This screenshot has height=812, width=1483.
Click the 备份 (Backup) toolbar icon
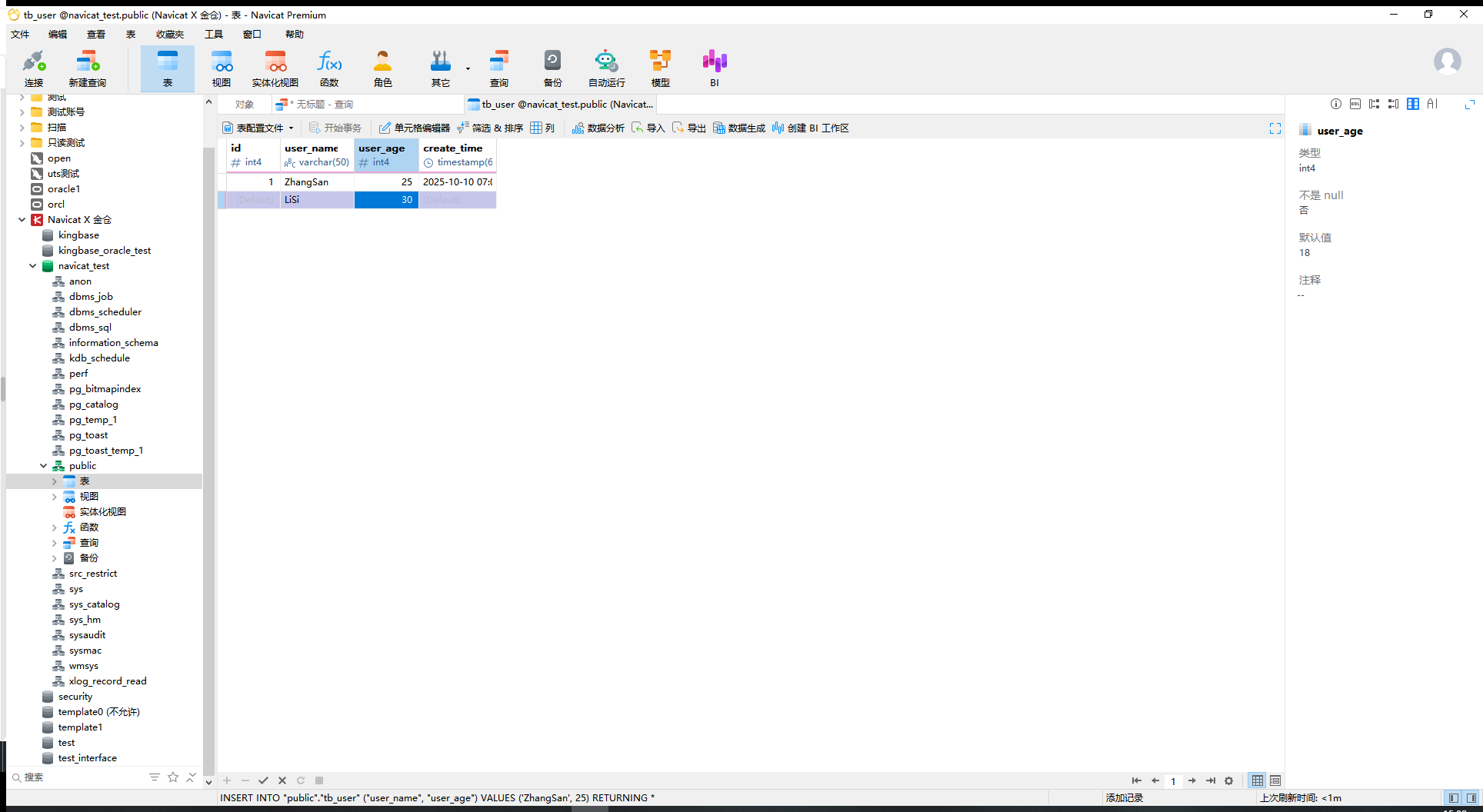pos(553,68)
